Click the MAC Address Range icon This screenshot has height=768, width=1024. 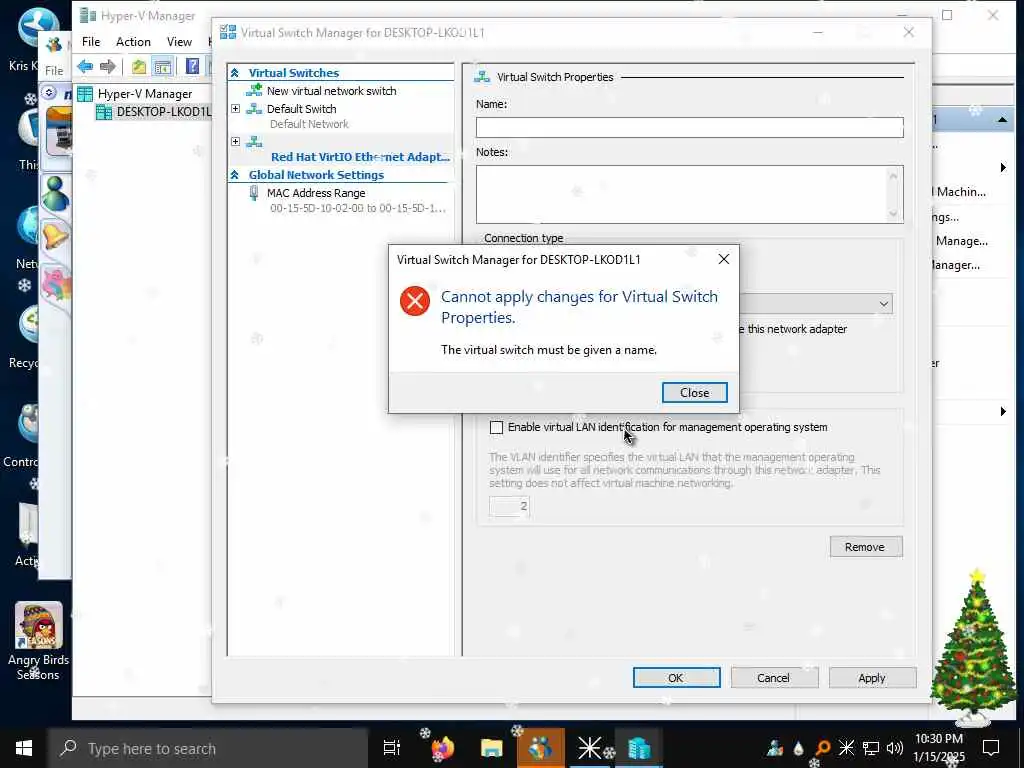click(254, 193)
